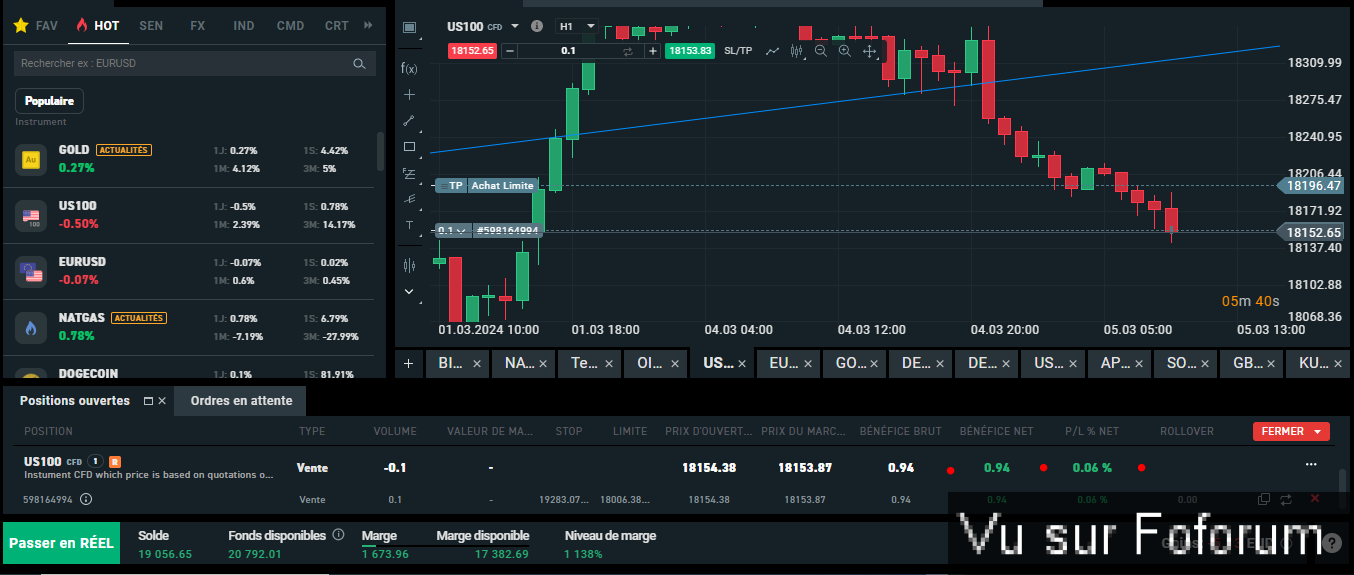The width and height of the screenshot is (1354, 575).
Task: Zoom in the chart
Action: 845,51
